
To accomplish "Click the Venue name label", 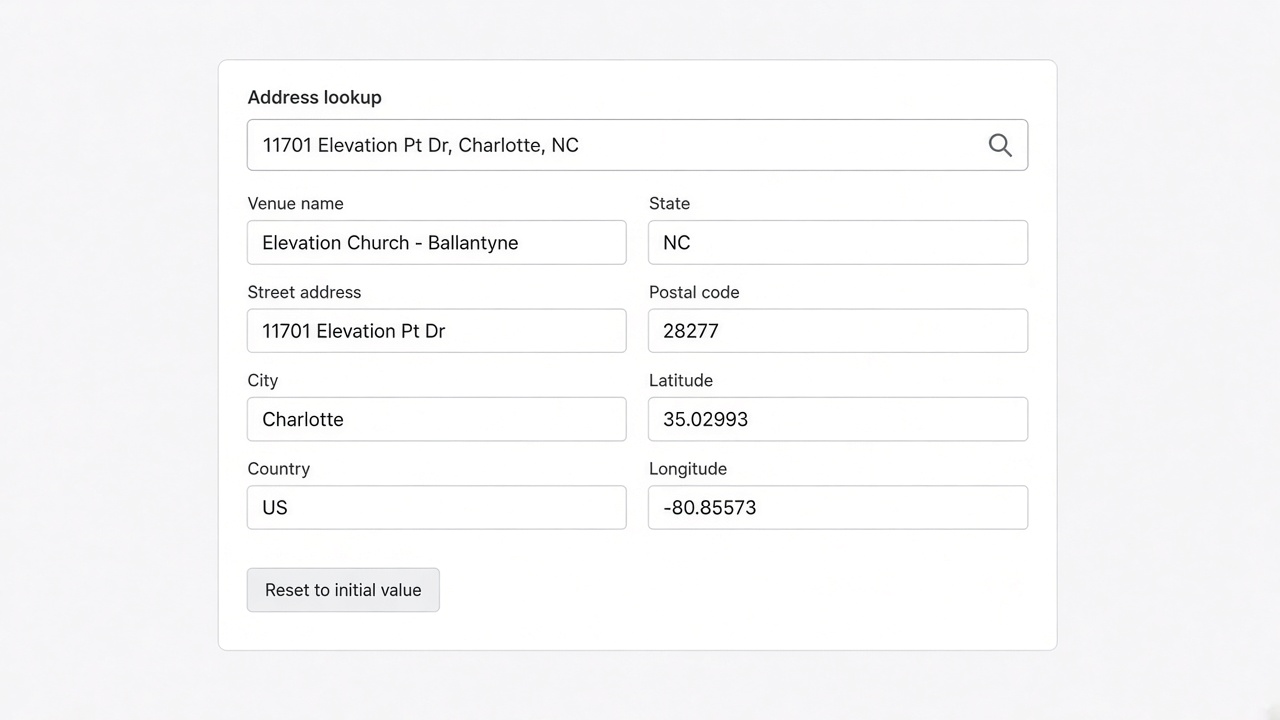I will (296, 203).
